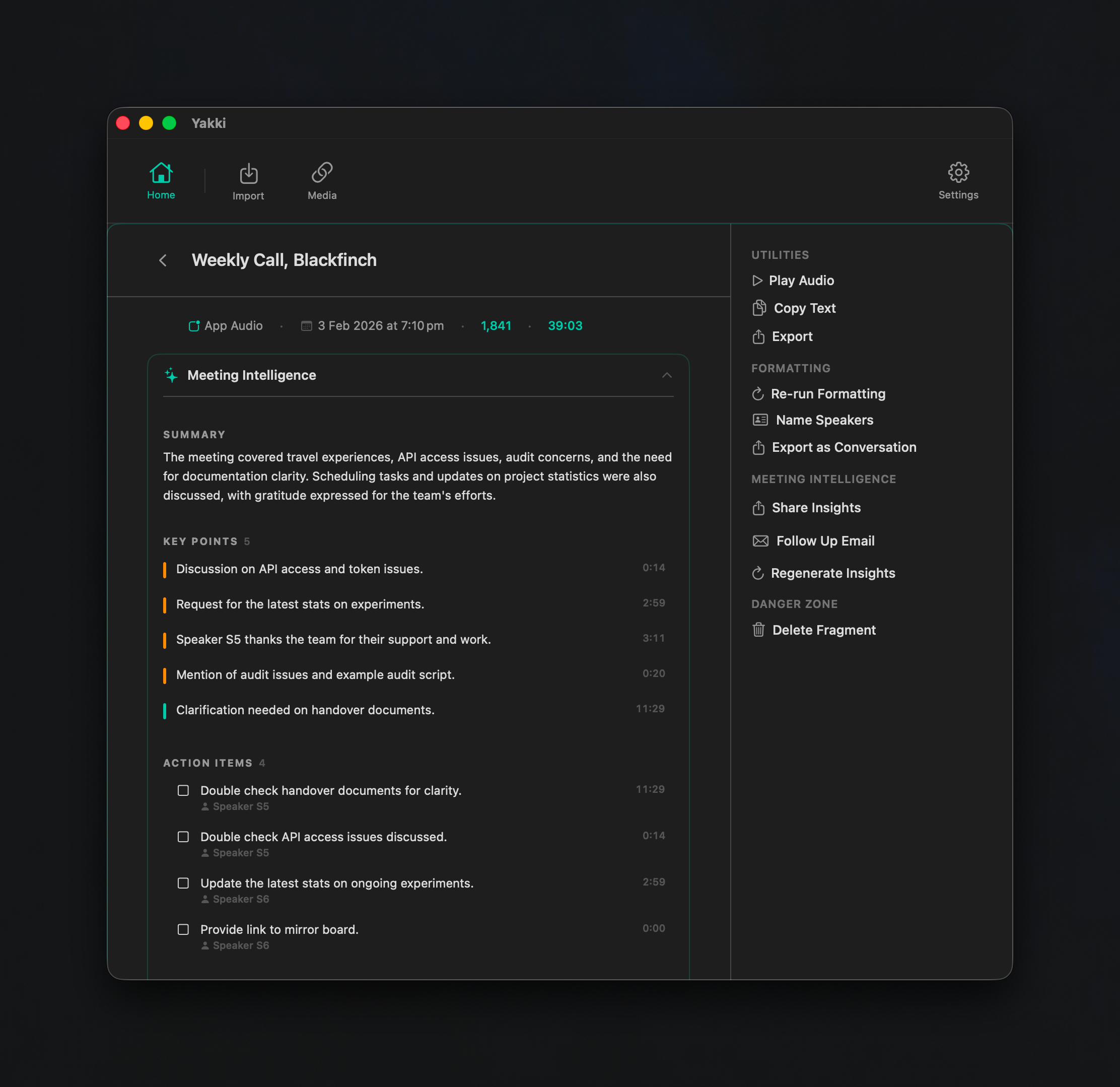The height and width of the screenshot is (1087, 1120).
Task: Mark the API access action item complete
Action: click(x=183, y=837)
